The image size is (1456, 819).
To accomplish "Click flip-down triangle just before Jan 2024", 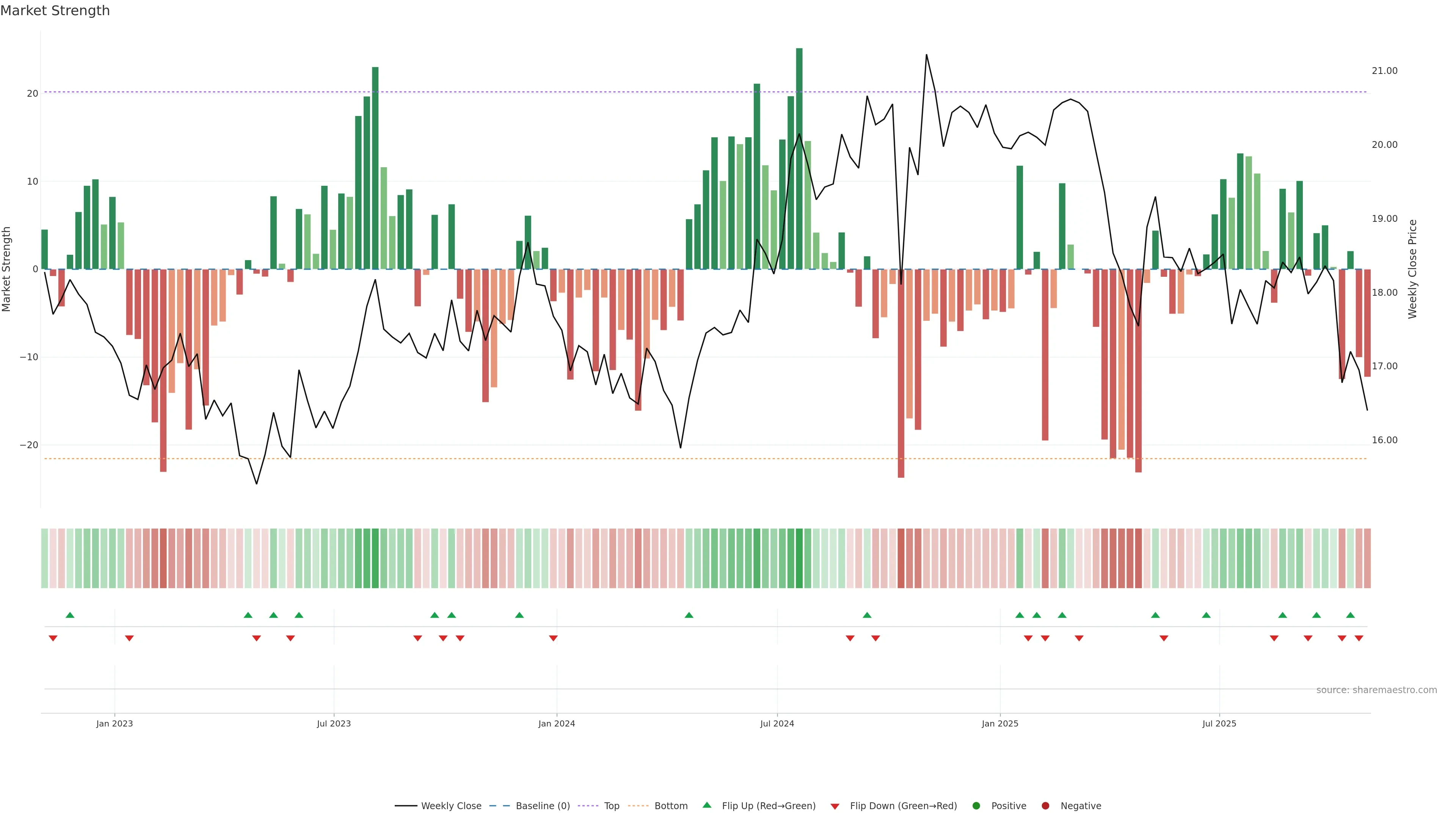I will (x=553, y=638).
